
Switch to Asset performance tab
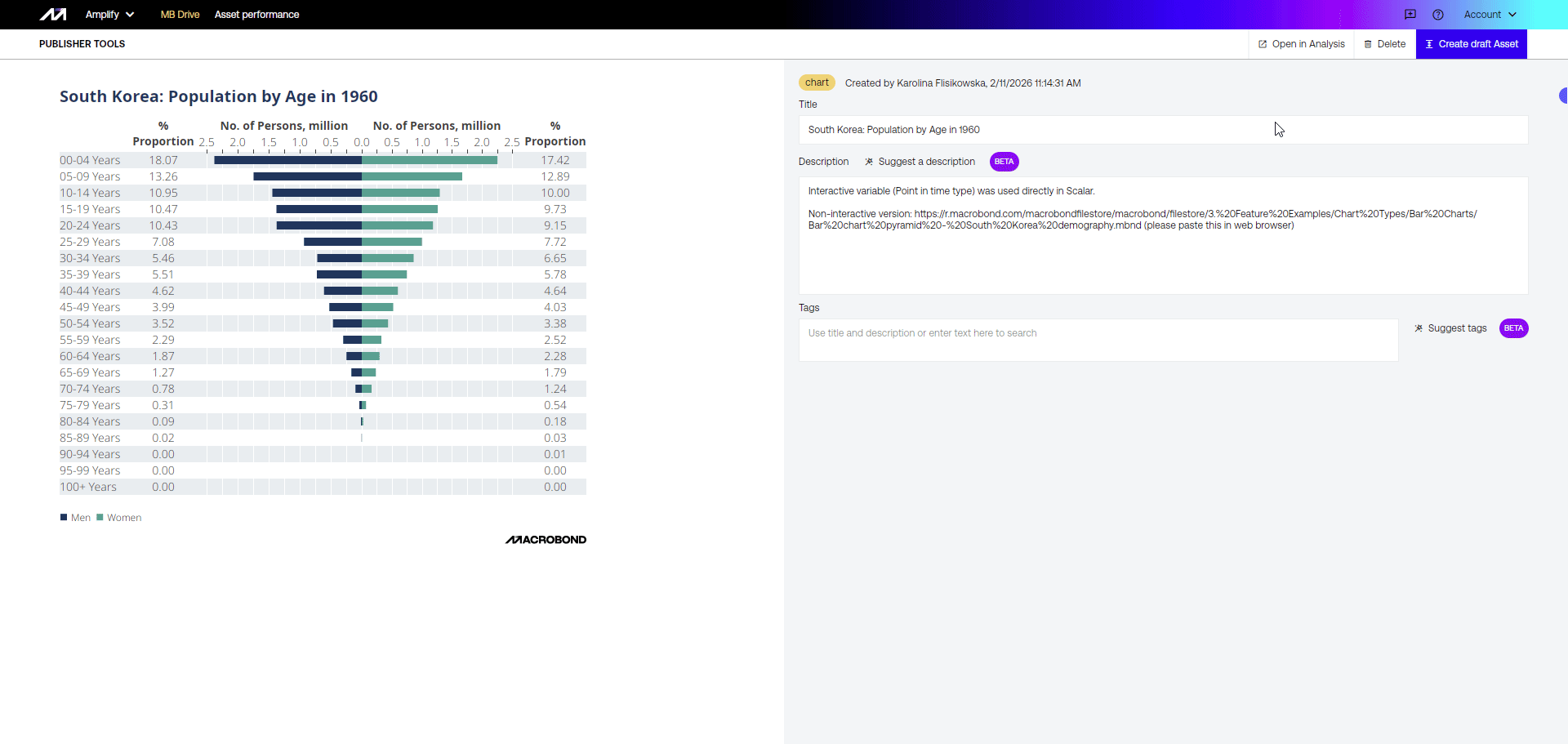256,15
